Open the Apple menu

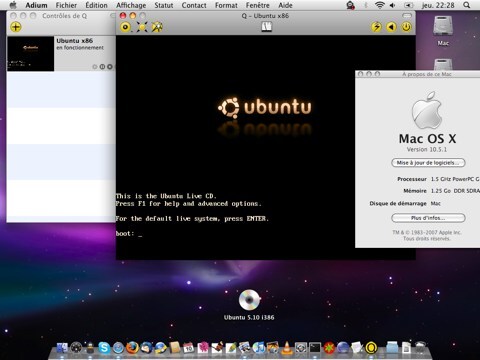pyautogui.click(x=13, y=5)
